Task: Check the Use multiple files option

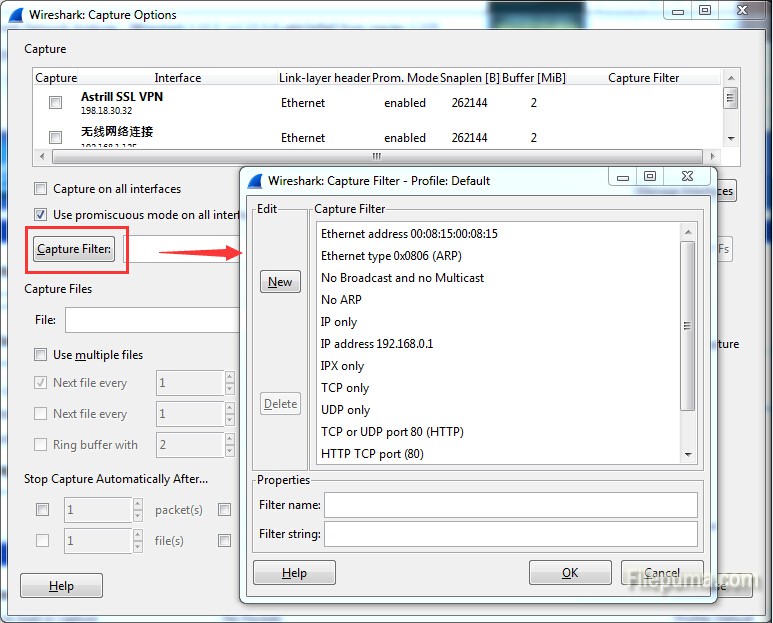Action: click(41, 354)
